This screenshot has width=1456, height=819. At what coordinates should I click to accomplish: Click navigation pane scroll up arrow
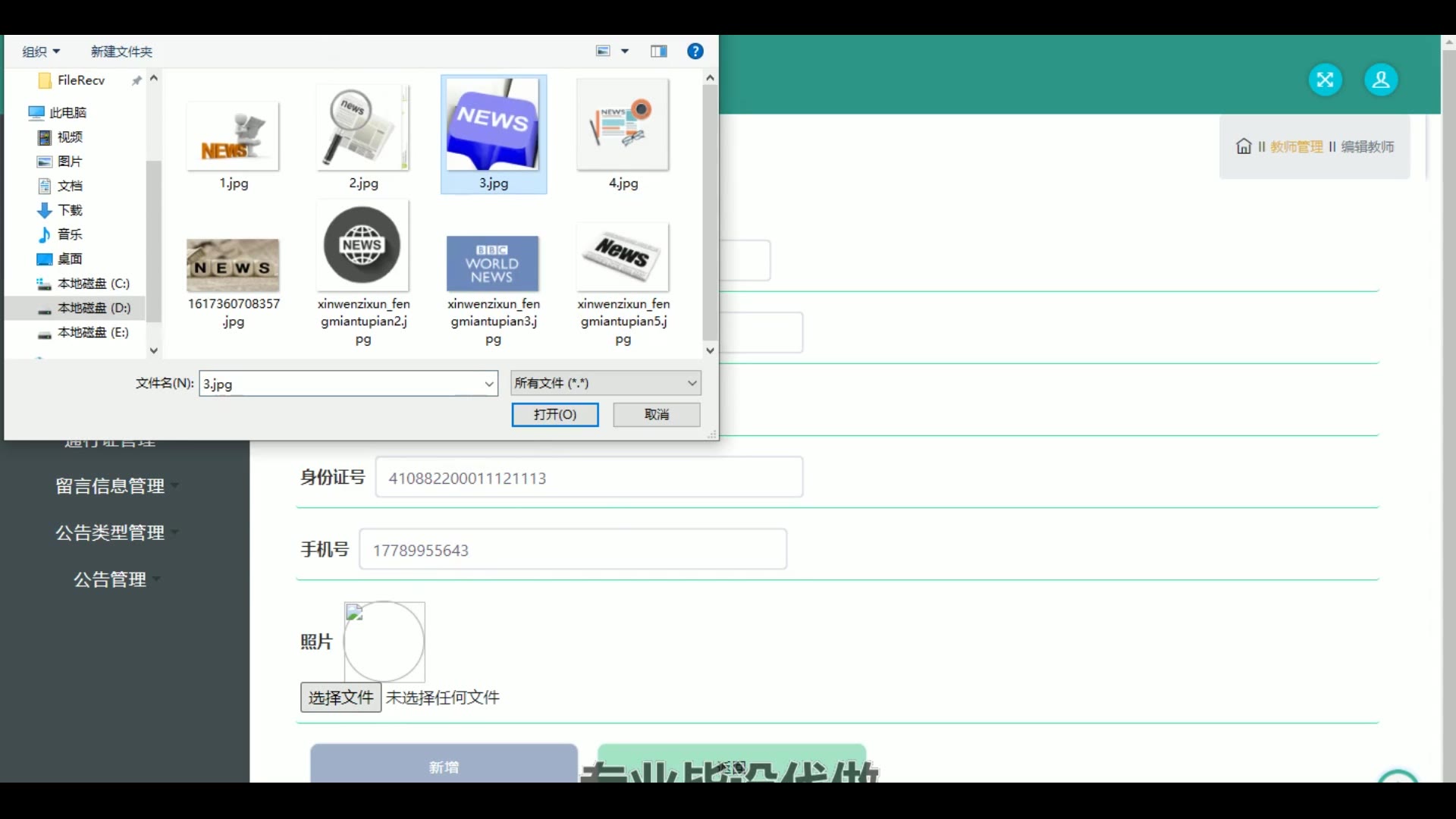(154, 78)
